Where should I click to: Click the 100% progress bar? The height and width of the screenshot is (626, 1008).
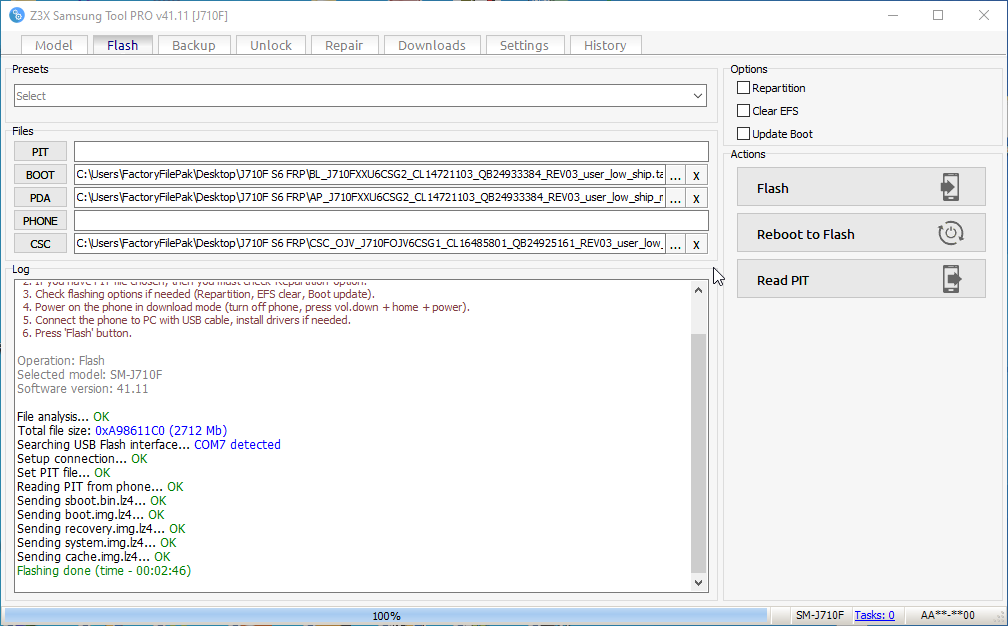(x=386, y=616)
